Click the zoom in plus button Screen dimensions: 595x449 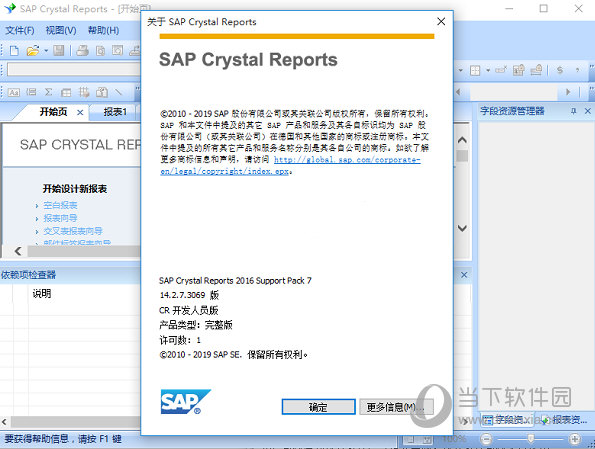pyautogui.click(x=575, y=439)
